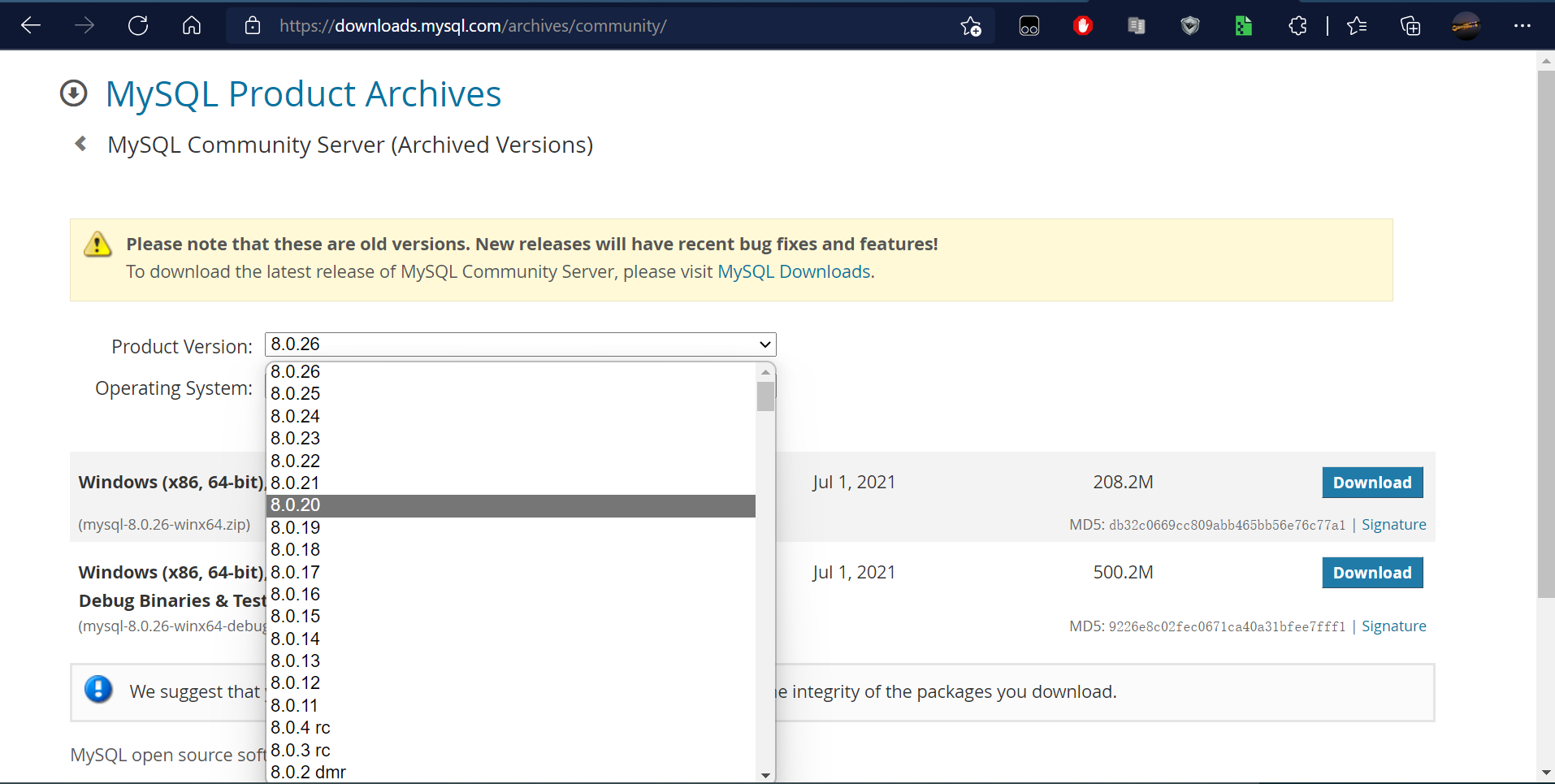Select version 8.0.14 in the list
The width and height of the screenshot is (1555, 784).
click(511, 639)
